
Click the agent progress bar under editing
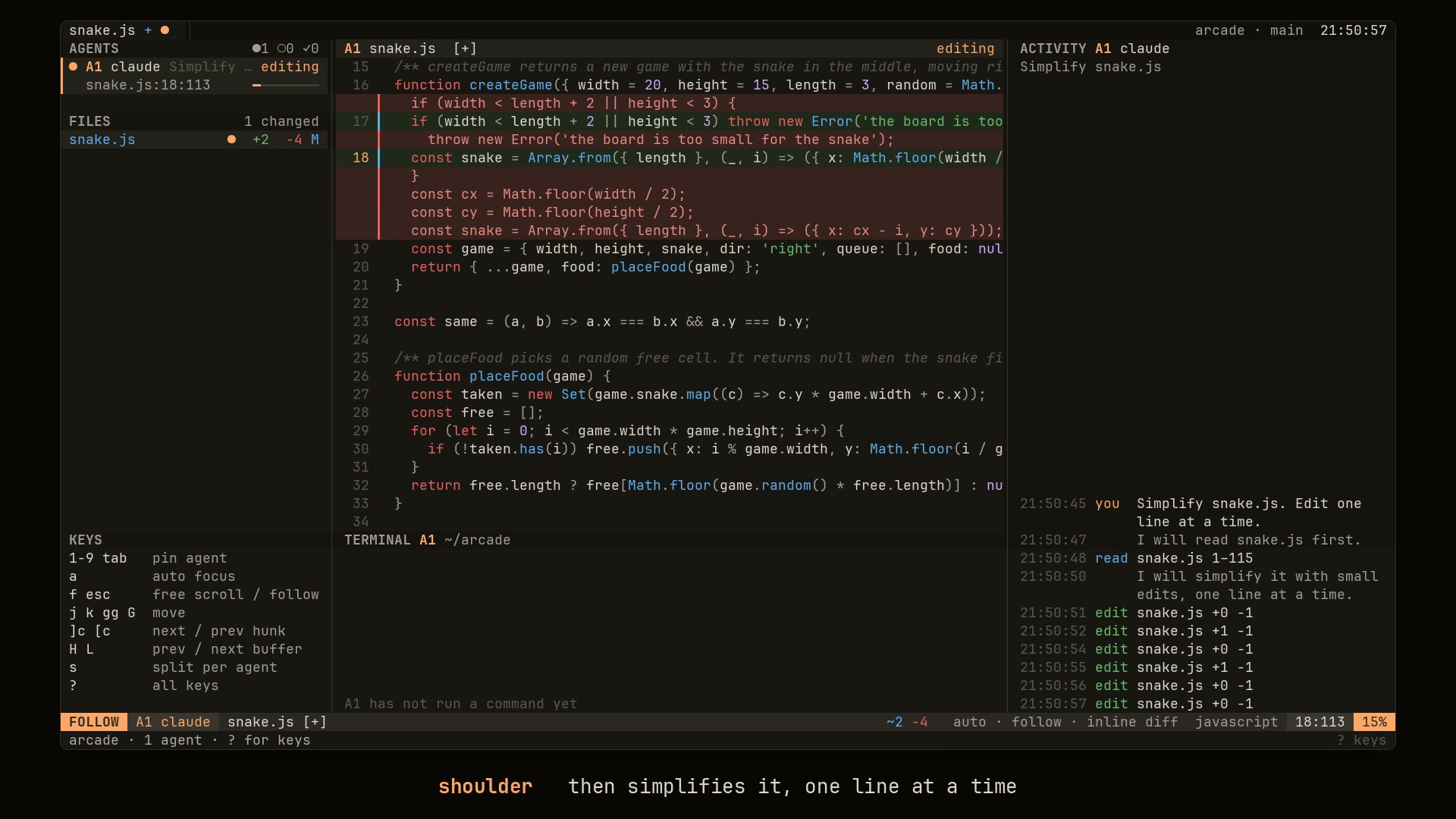click(x=286, y=86)
